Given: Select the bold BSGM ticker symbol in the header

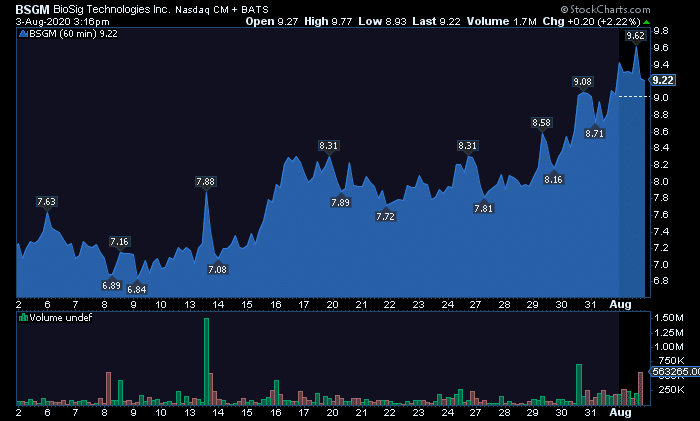Looking at the screenshot, I should (x=32, y=9).
